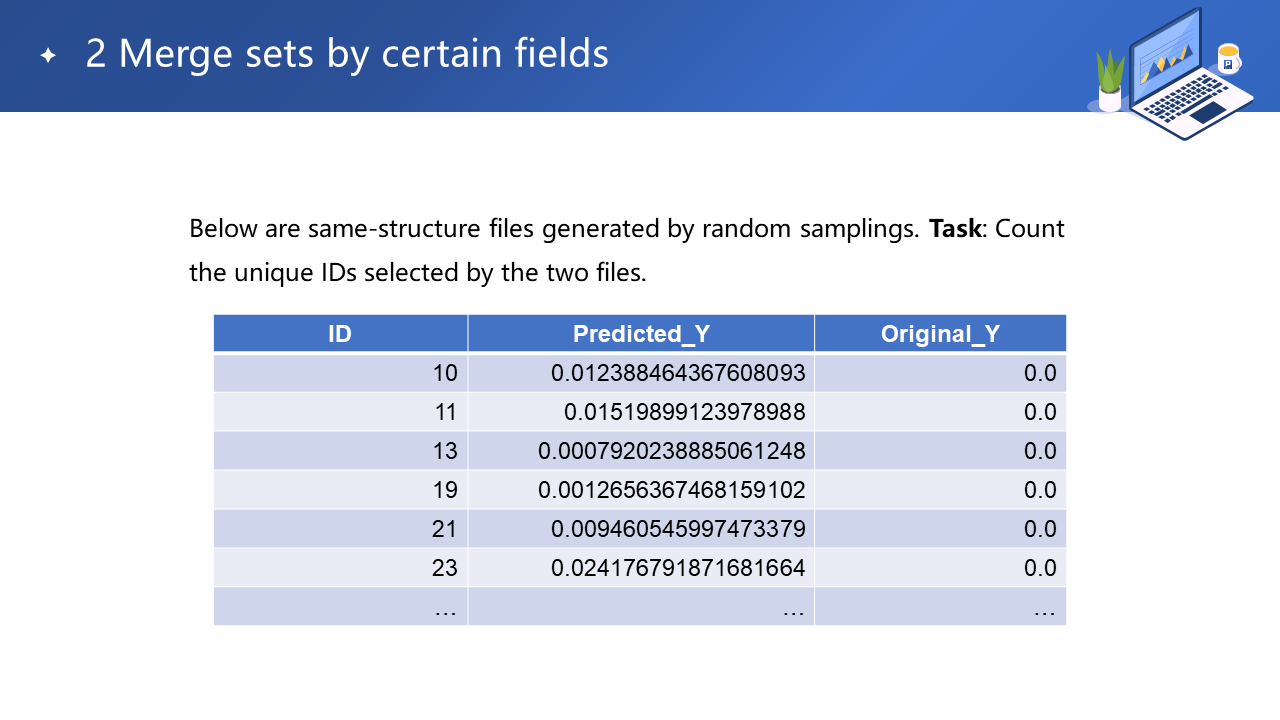Screen dimensions: 1280x720
Task: Select the Predicted_Y column header
Action: tap(641, 334)
